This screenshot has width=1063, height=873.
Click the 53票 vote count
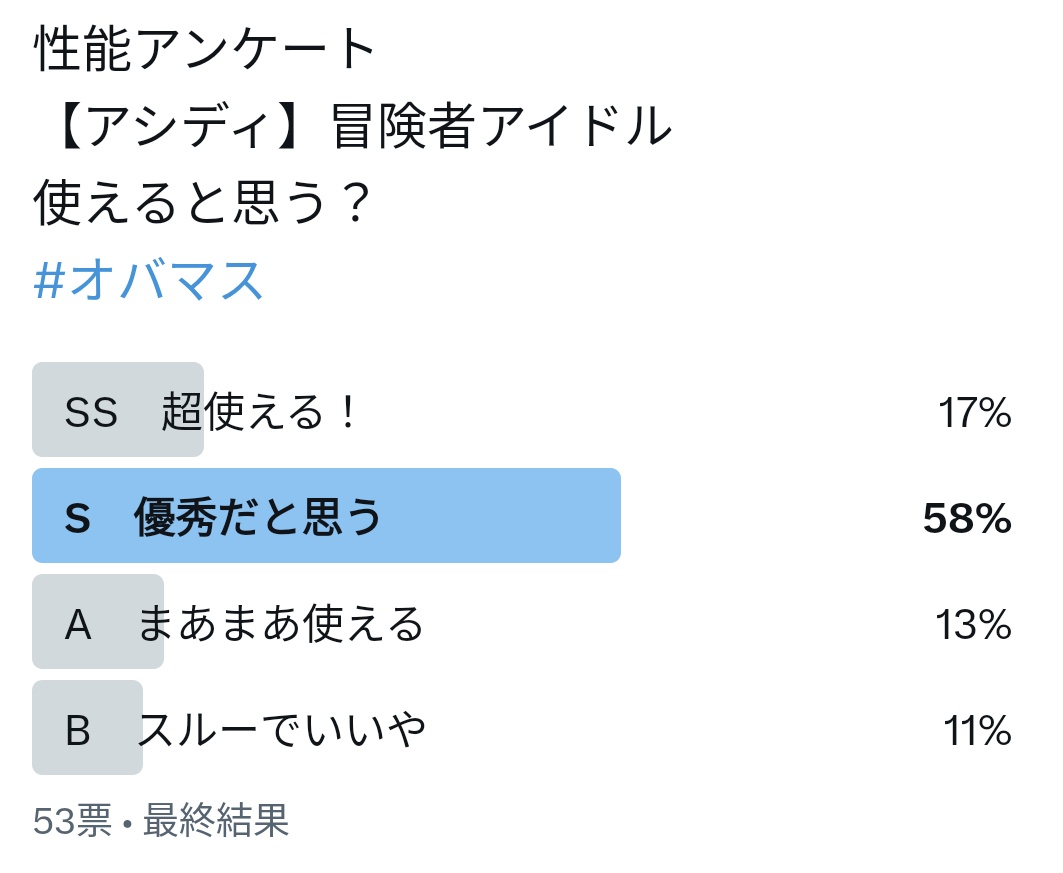(x=72, y=820)
